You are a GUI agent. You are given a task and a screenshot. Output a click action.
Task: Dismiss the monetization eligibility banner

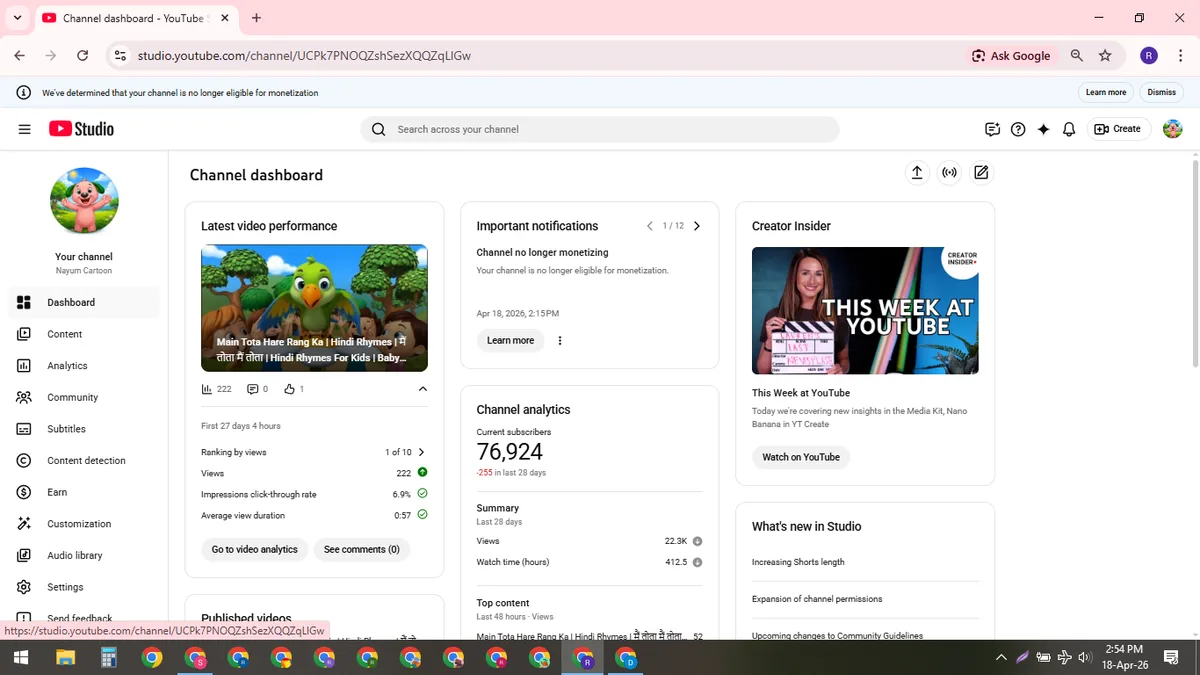[x=1162, y=92]
